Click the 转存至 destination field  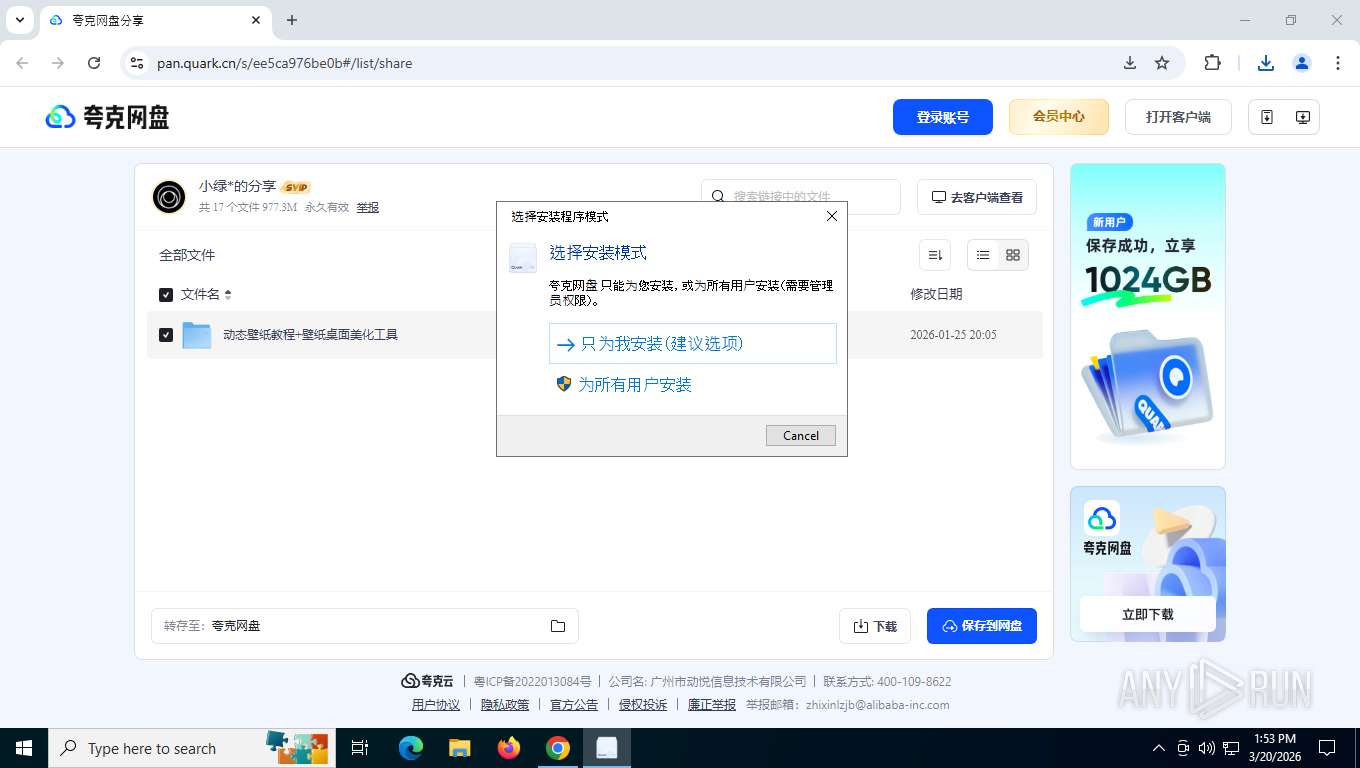pos(365,626)
